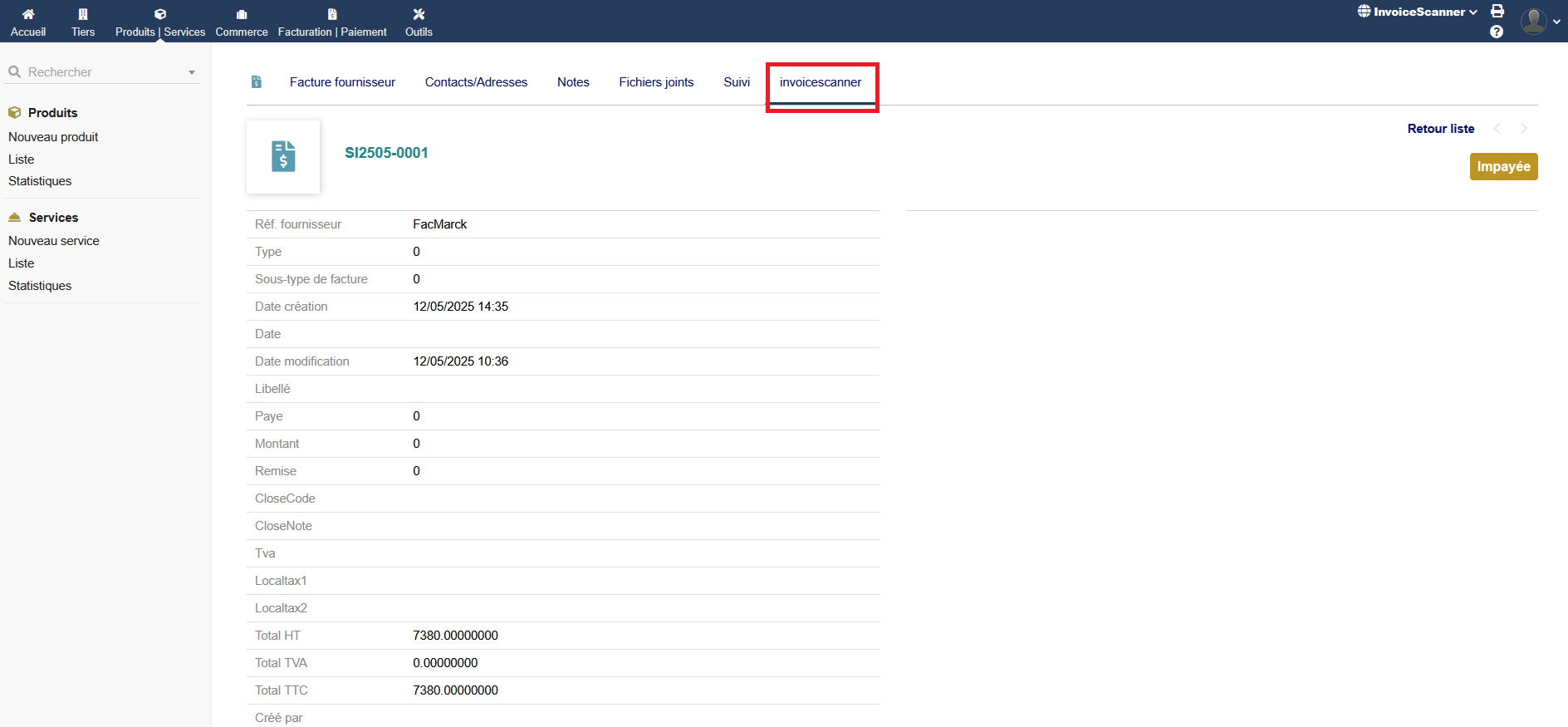Open the Tiers building icon menu
Image resolution: width=1568 pixels, height=727 pixels.
(x=83, y=14)
